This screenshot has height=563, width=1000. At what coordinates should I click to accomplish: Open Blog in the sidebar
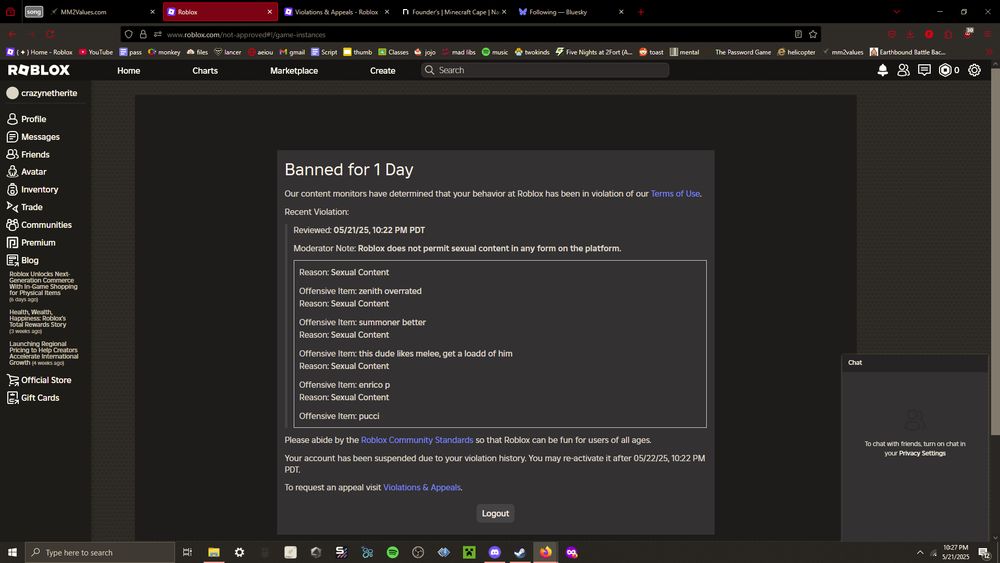tap(22, 260)
